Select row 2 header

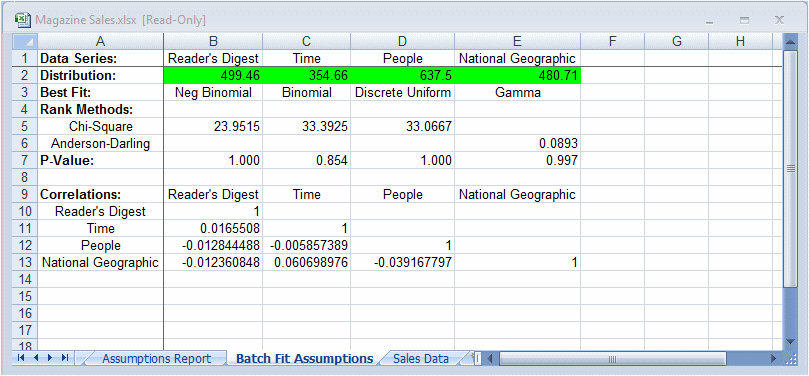coord(24,75)
